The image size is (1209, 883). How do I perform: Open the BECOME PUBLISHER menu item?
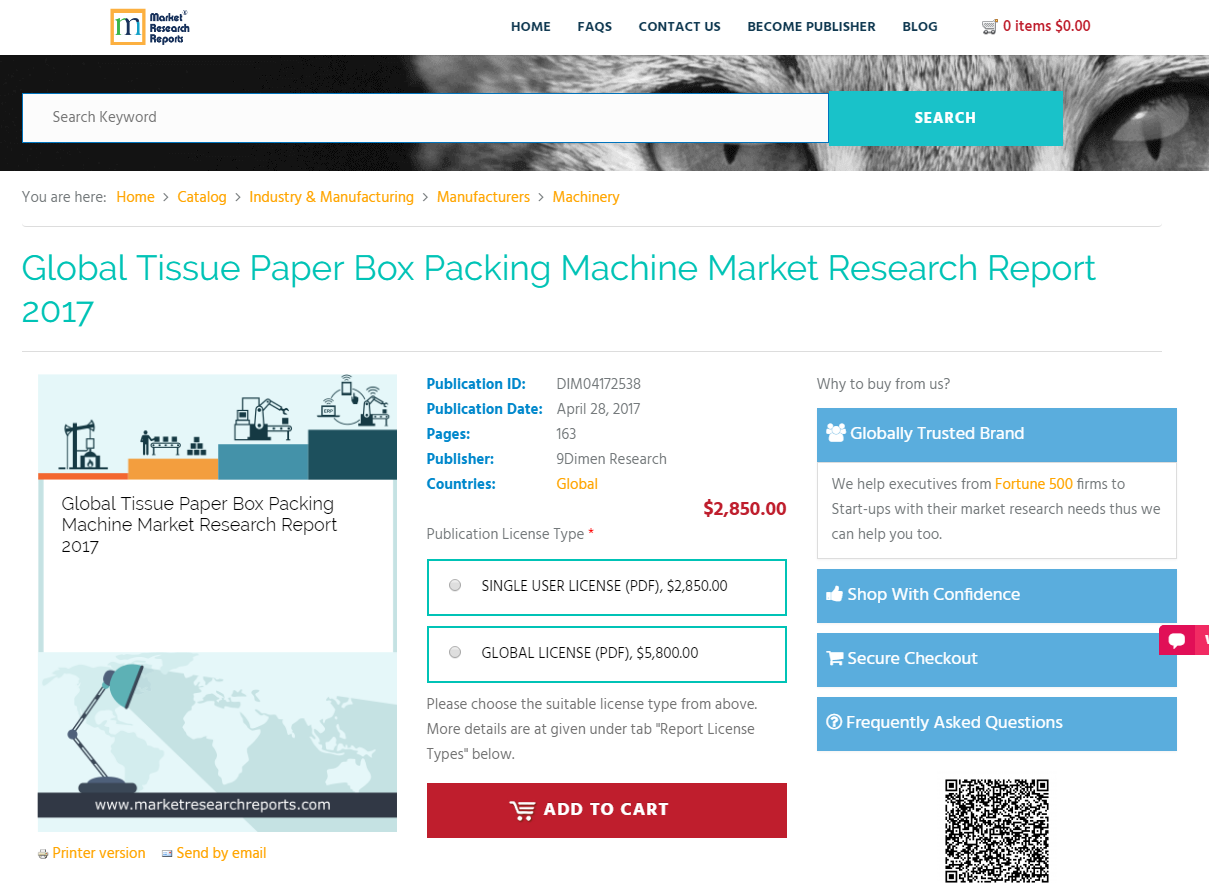(x=812, y=27)
